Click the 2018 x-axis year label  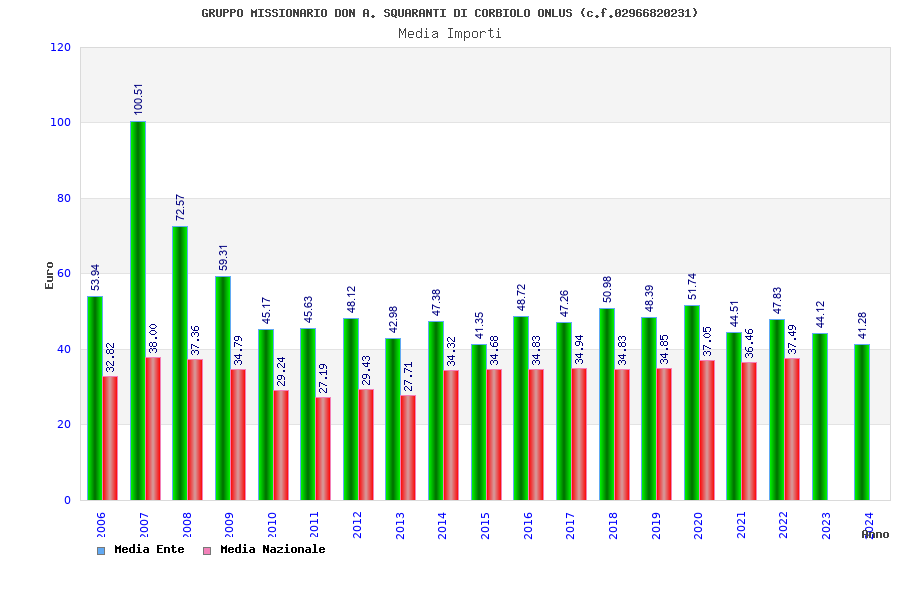(613, 525)
